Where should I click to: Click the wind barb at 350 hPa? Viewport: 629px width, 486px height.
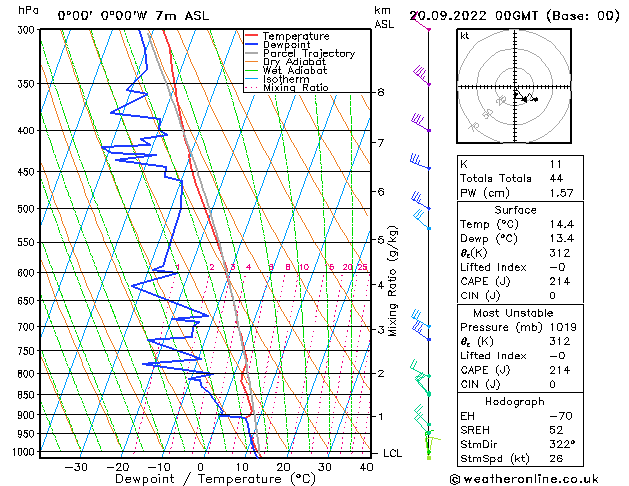422,75
